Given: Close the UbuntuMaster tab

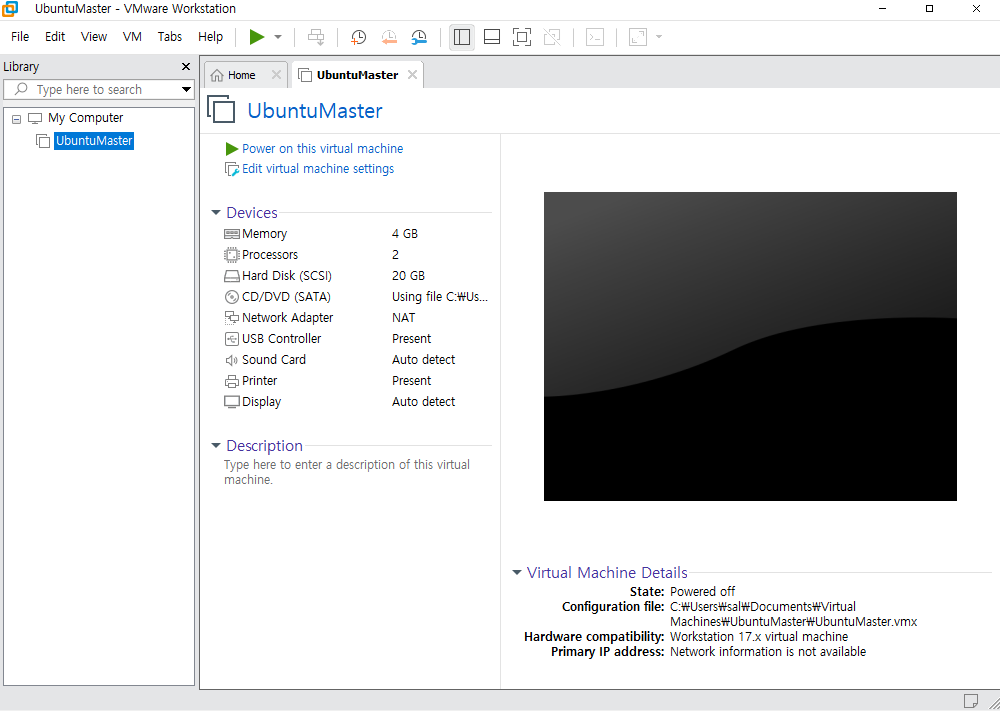Looking at the screenshot, I should tap(412, 75).
